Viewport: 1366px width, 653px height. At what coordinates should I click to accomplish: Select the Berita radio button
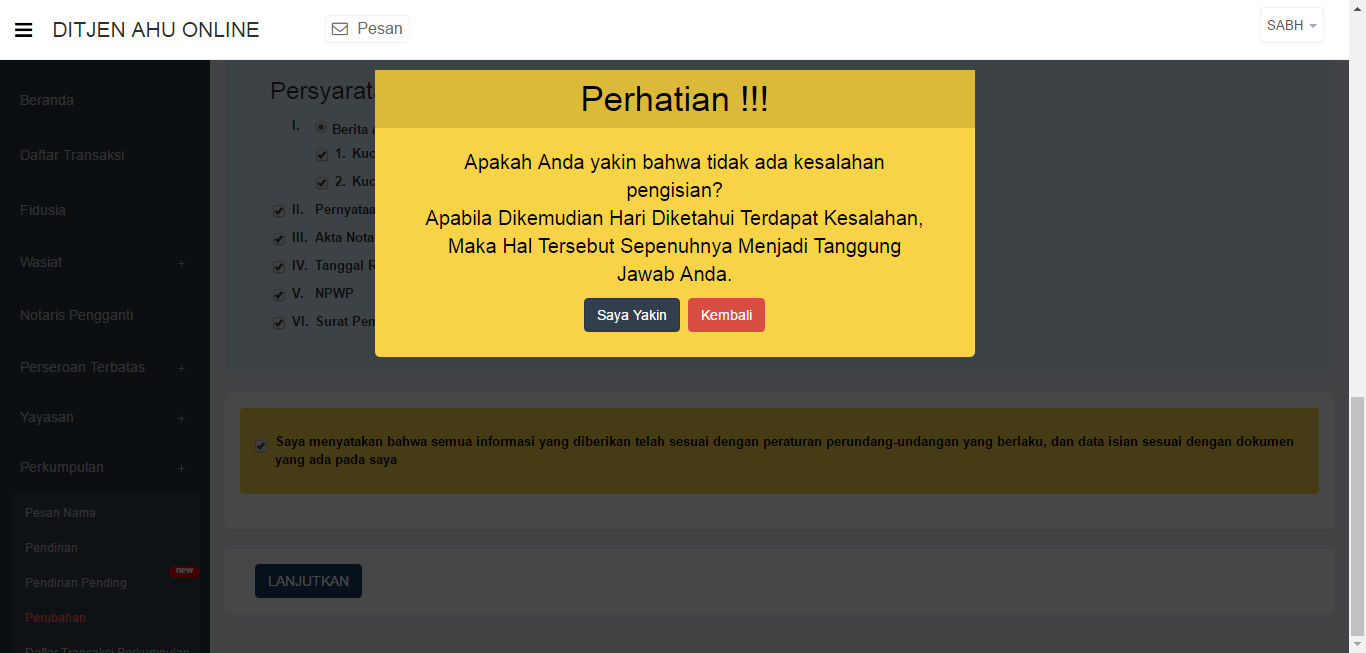pyautogui.click(x=321, y=128)
